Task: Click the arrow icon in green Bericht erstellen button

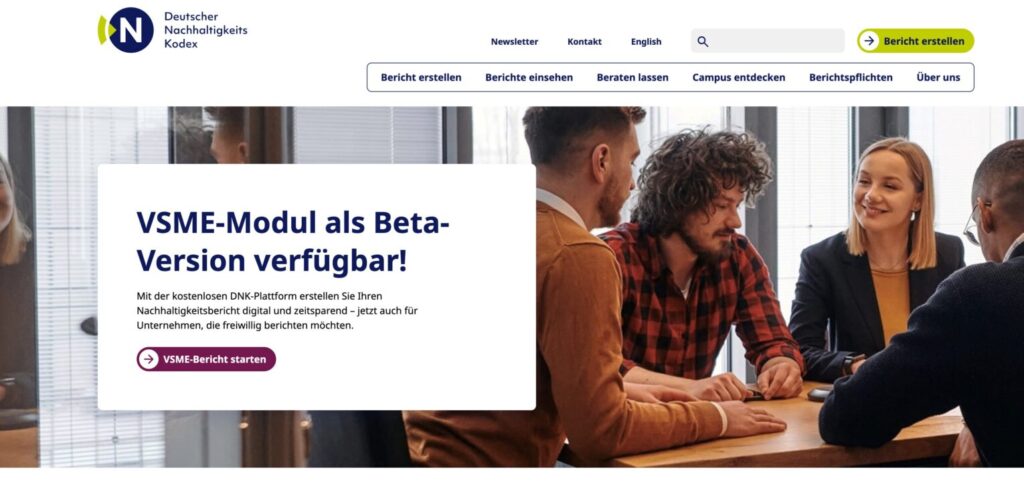Action: coord(869,41)
